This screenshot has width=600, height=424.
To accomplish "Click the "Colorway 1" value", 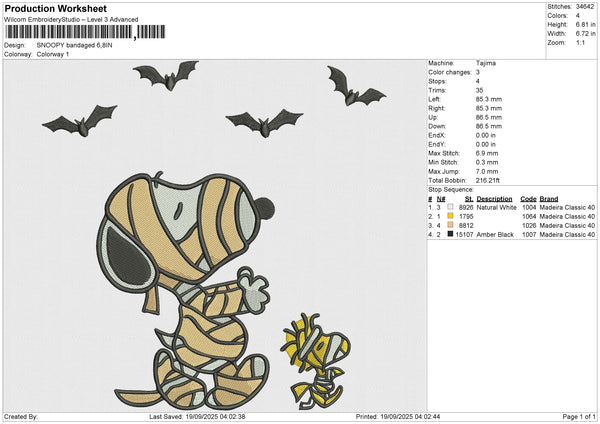I will pos(53,54).
